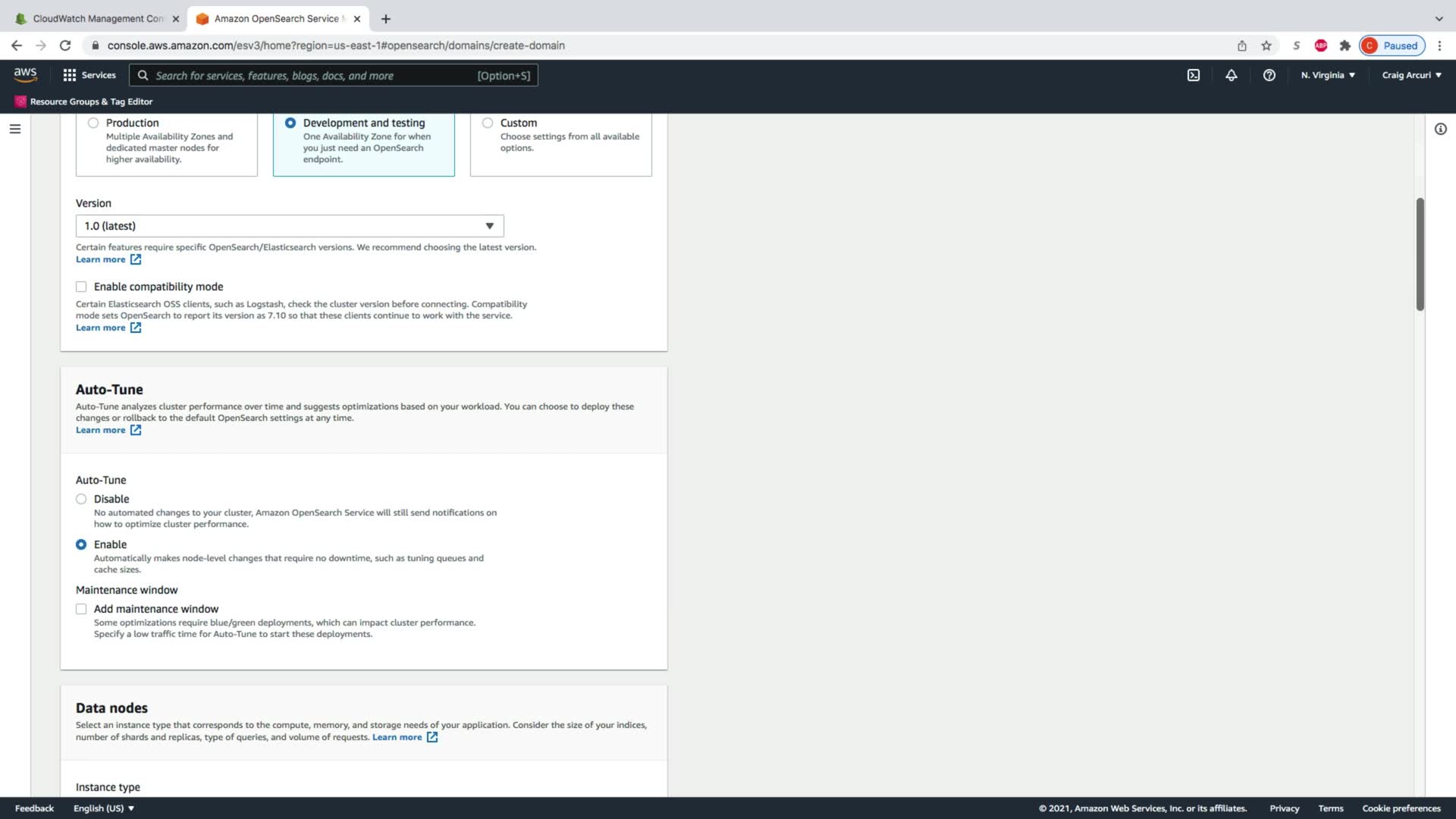The width and height of the screenshot is (1456, 819).
Task: Select the Custom deployment type
Action: pos(488,123)
